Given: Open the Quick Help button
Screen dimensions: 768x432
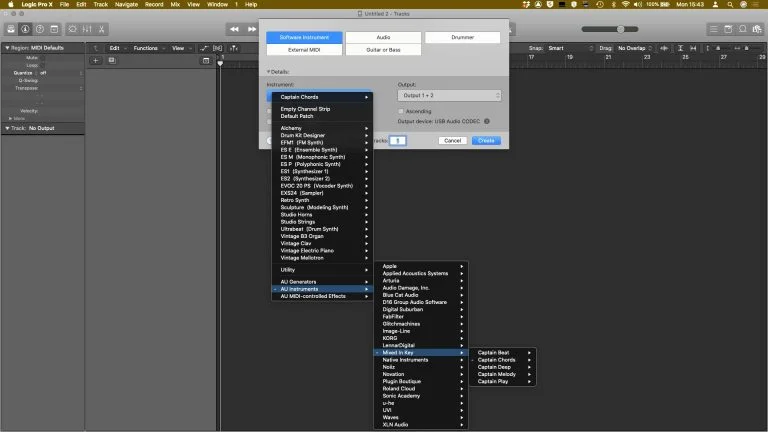Looking at the screenshot, I should [x=40, y=29].
